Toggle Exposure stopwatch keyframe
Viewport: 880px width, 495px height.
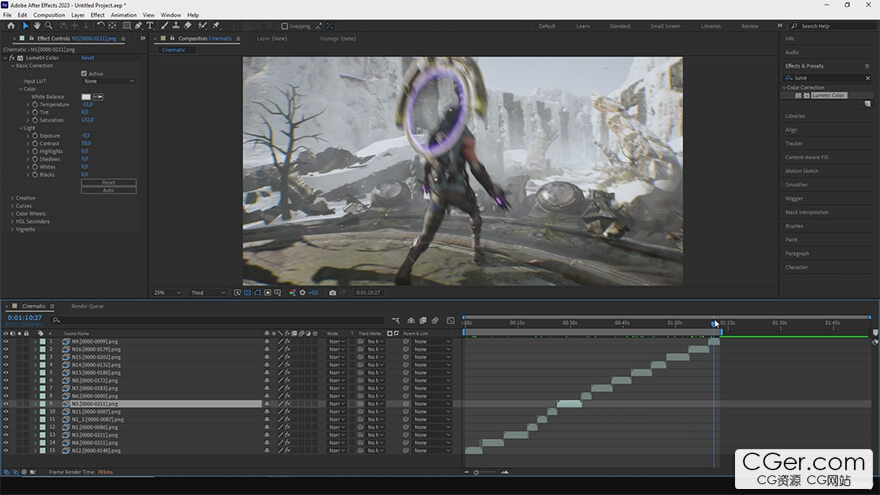35,136
